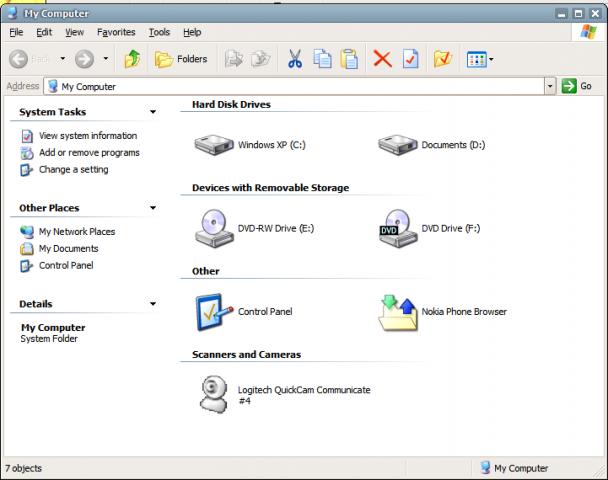Screen dimensions: 608x480
Task: Collapse the Details panel
Action: (x=153, y=304)
